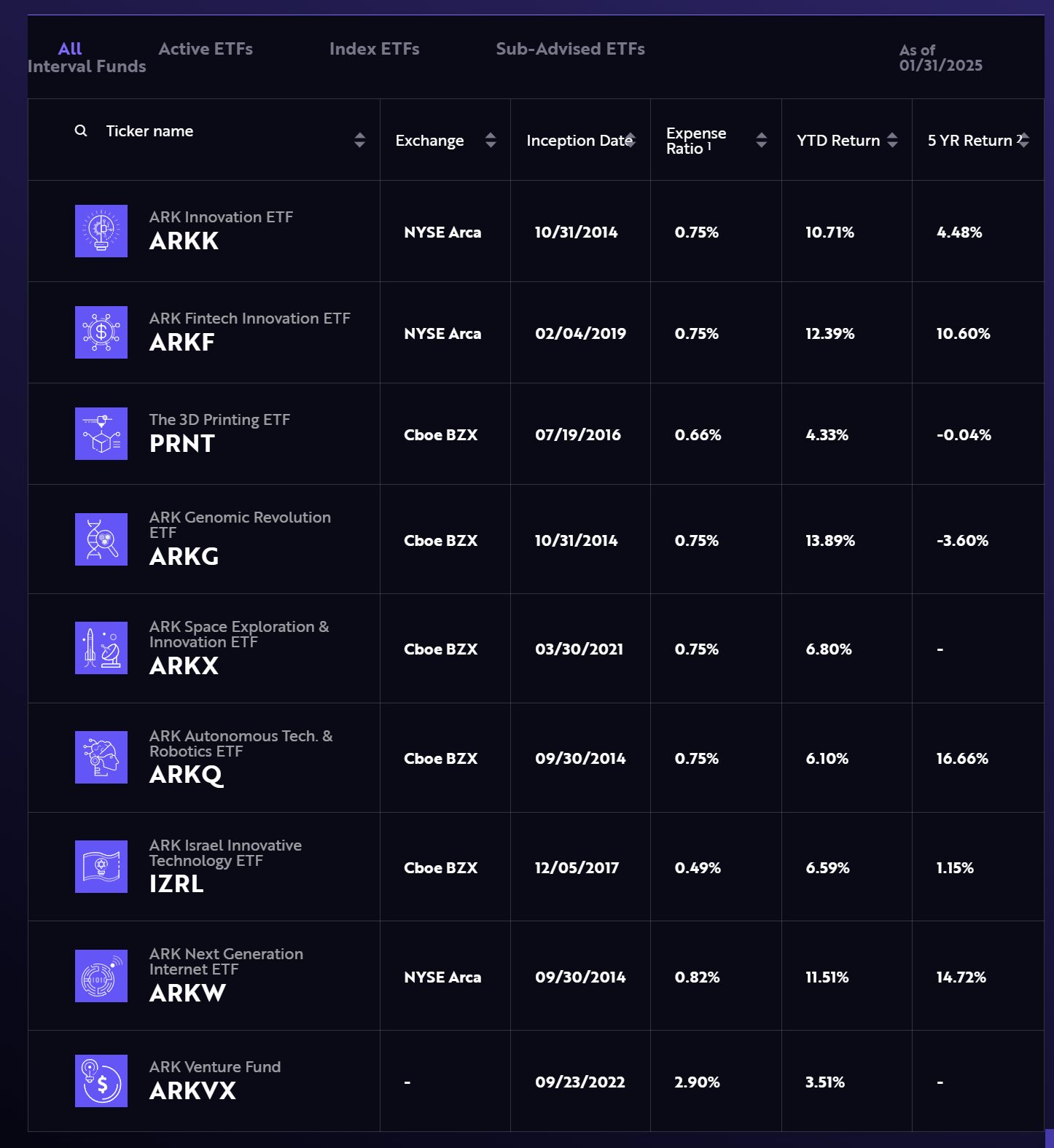View the Sub-Advised ETFs tab

point(570,49)
